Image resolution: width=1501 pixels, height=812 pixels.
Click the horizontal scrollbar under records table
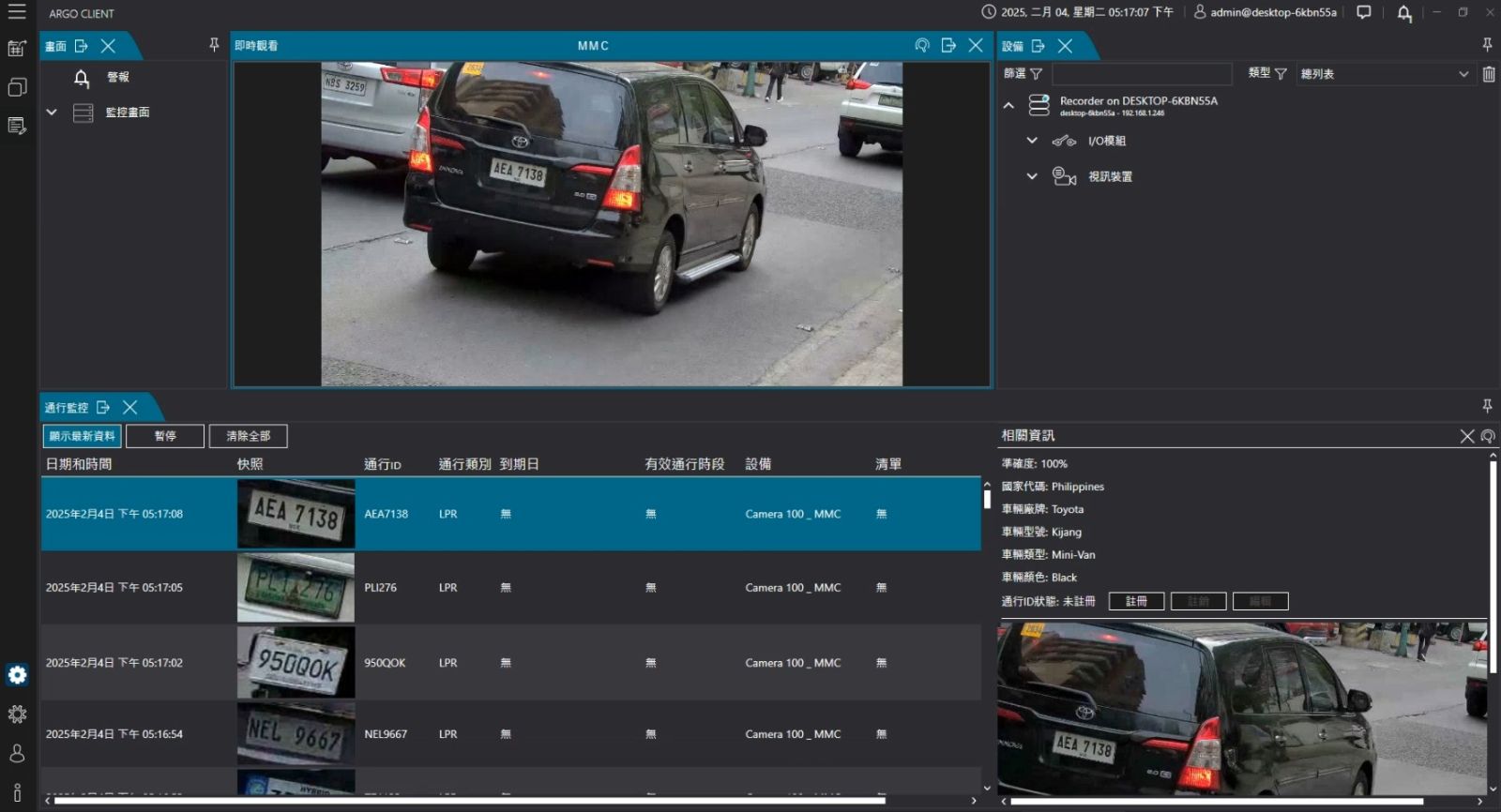click(x=469, y=801)
